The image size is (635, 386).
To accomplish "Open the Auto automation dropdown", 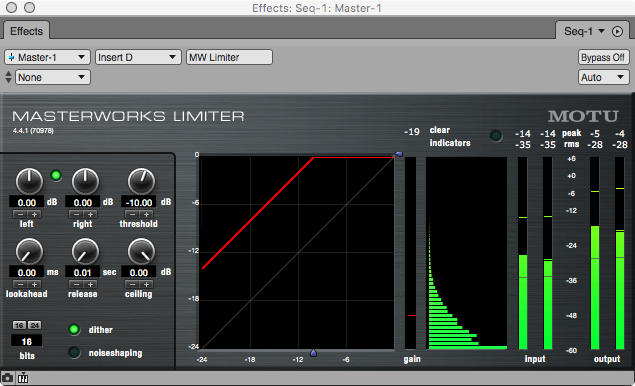I will click(603, 77).
